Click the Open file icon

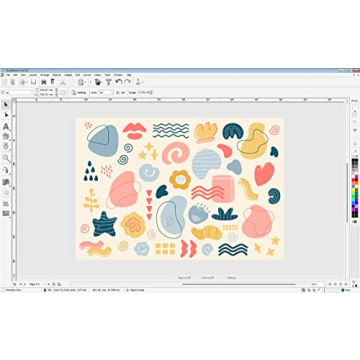(13, 82)
